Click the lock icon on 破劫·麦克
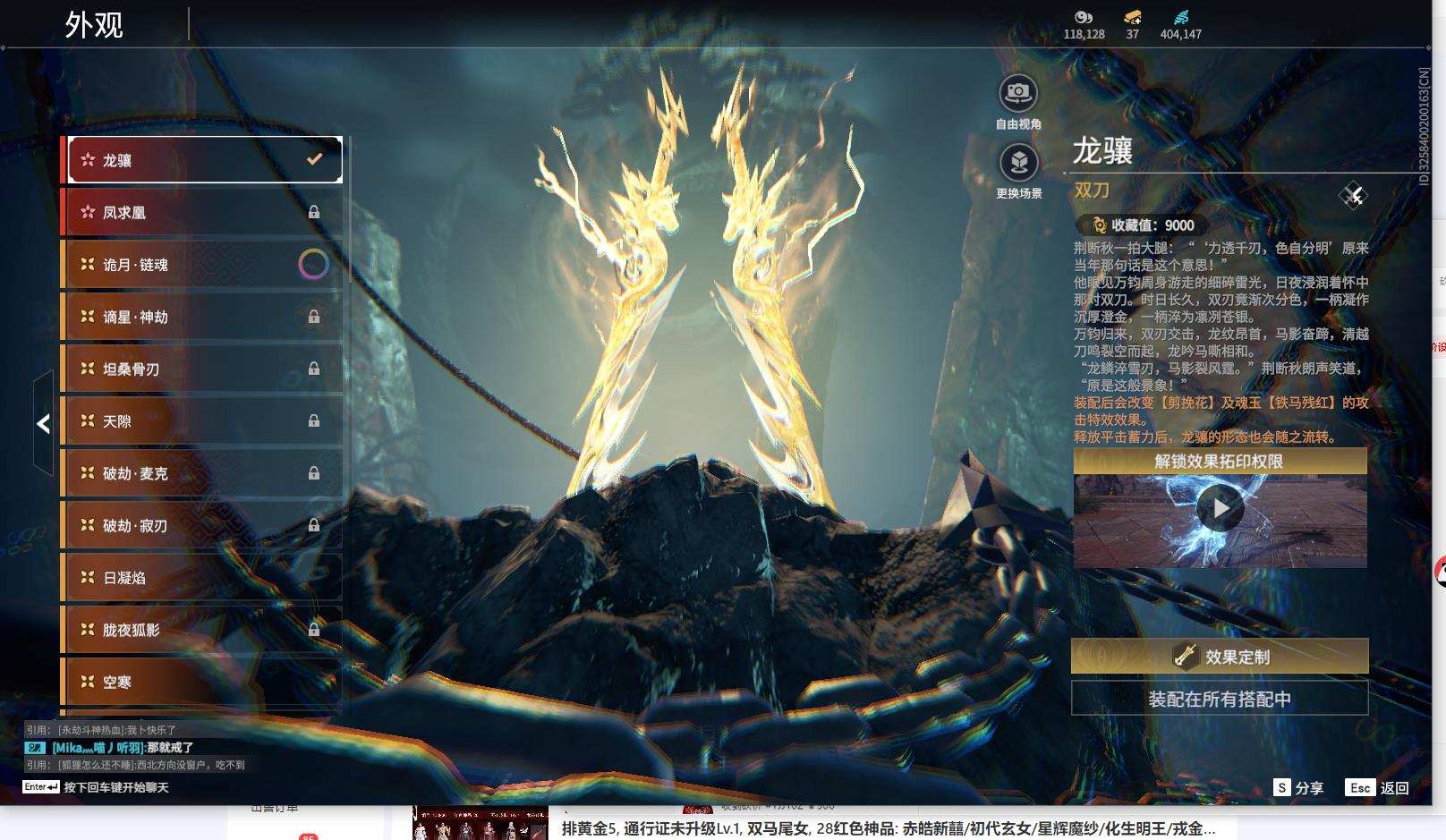1446x840 pixels. pos(314,473)
